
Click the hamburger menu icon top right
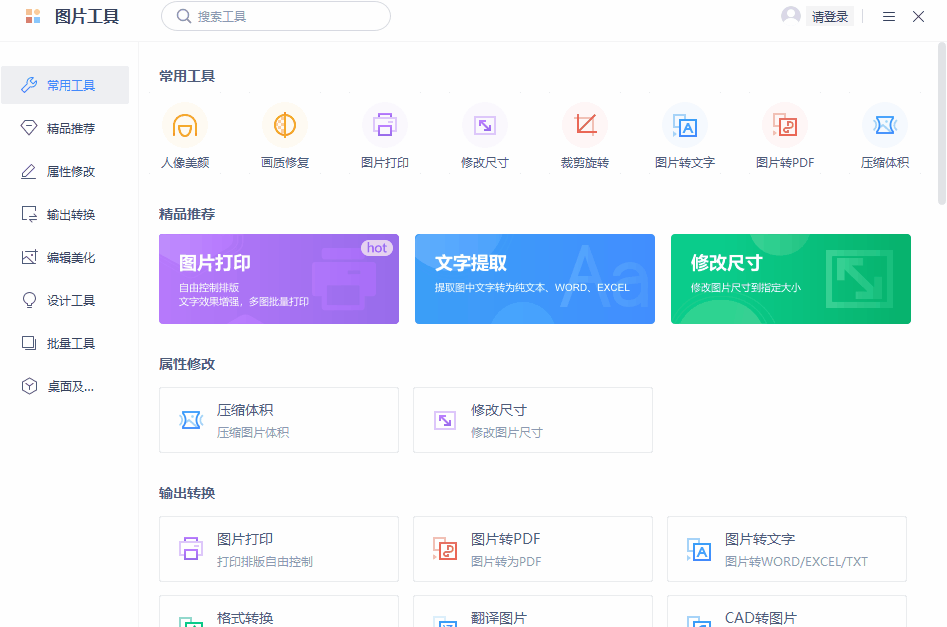(888, 16)
